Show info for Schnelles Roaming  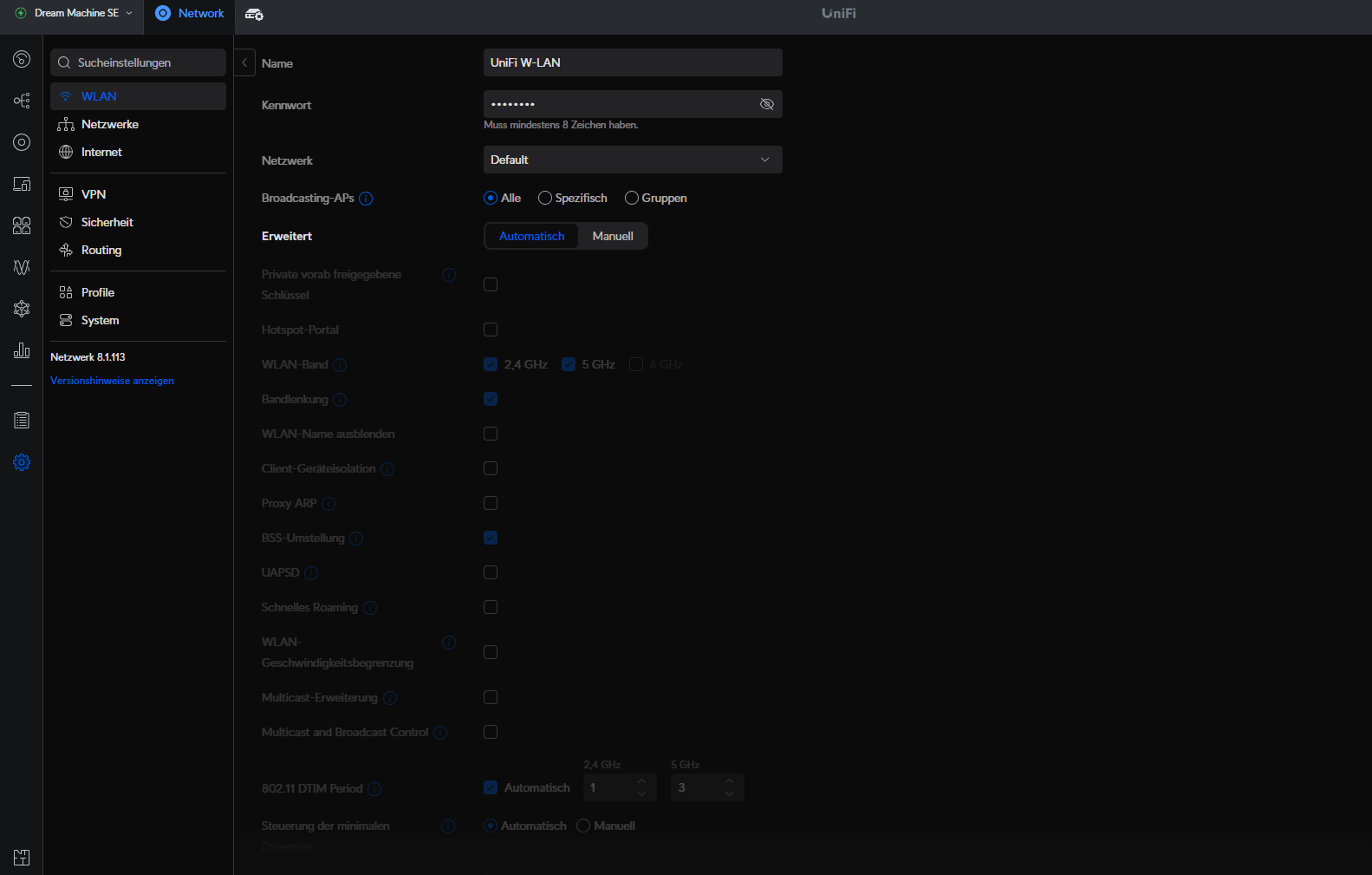coord(370,608)
